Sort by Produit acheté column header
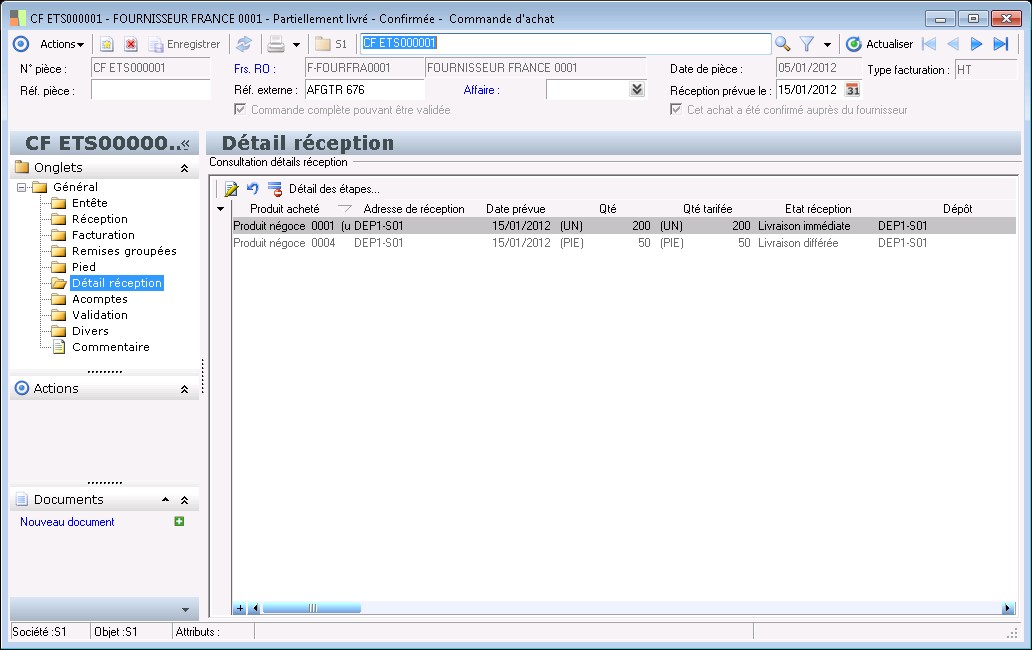1032x650 pixels. (284, 209)
